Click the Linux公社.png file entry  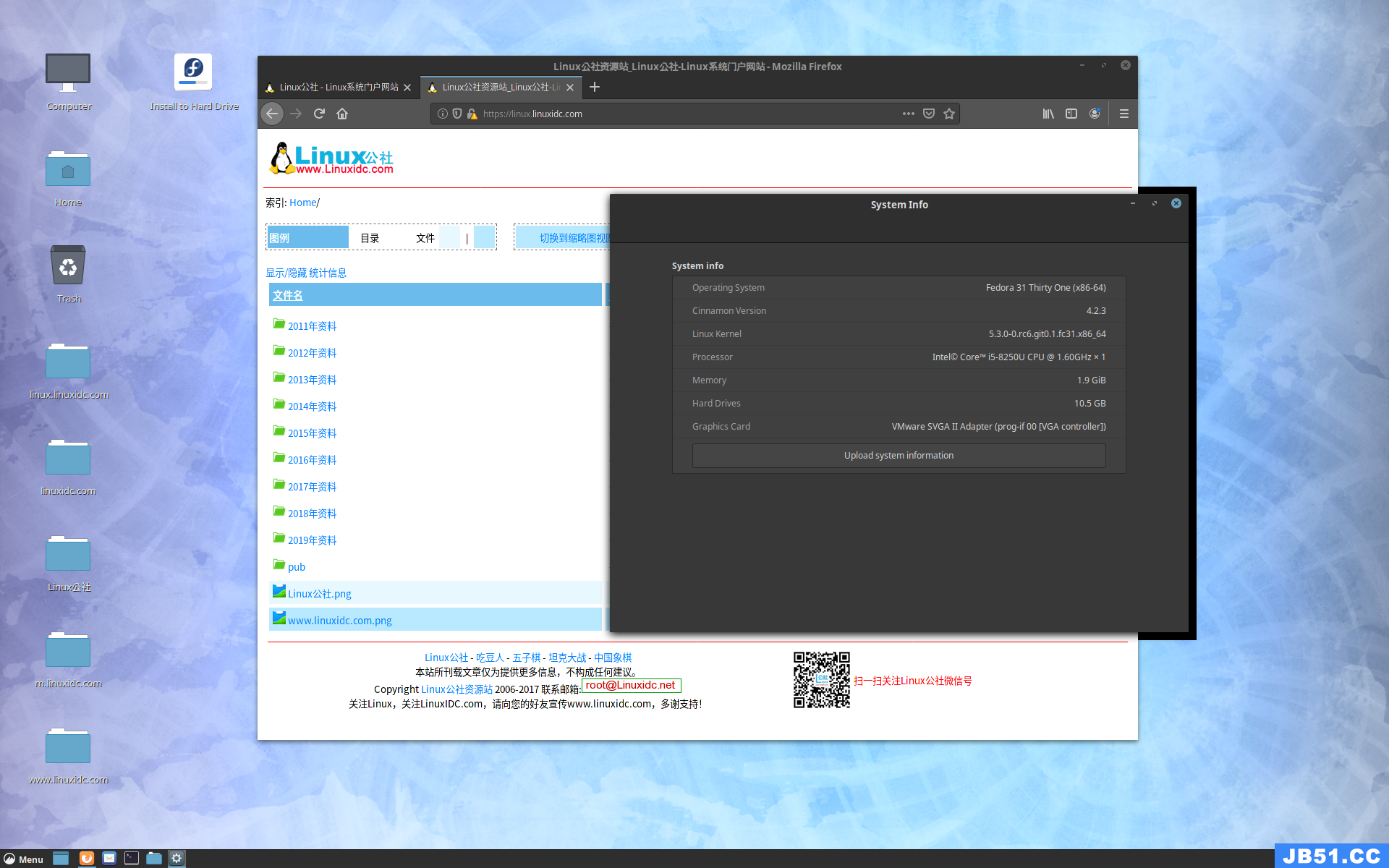[320, 593]
